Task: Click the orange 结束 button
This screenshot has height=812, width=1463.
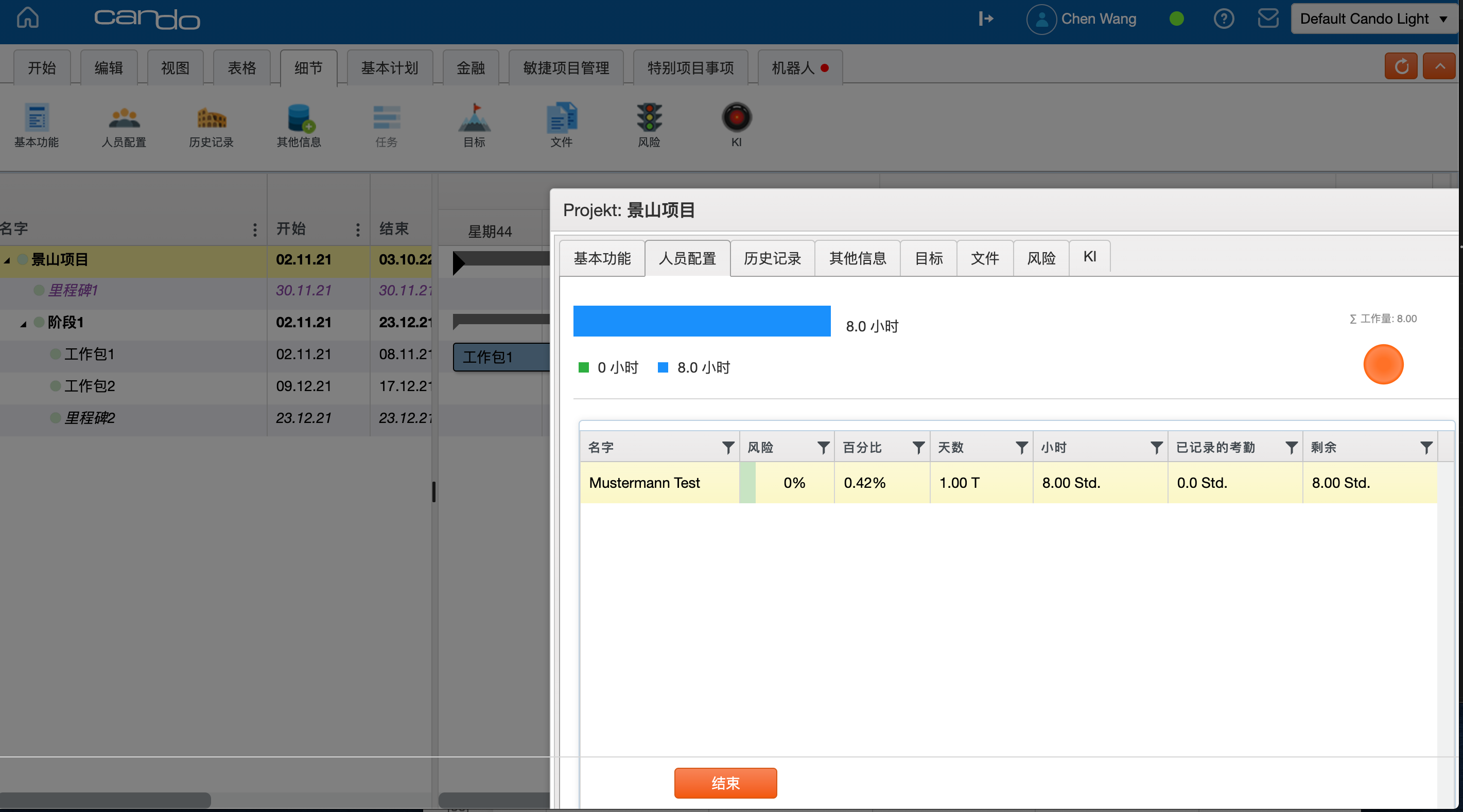Action: pyautogui.click(x=725, y=783)
